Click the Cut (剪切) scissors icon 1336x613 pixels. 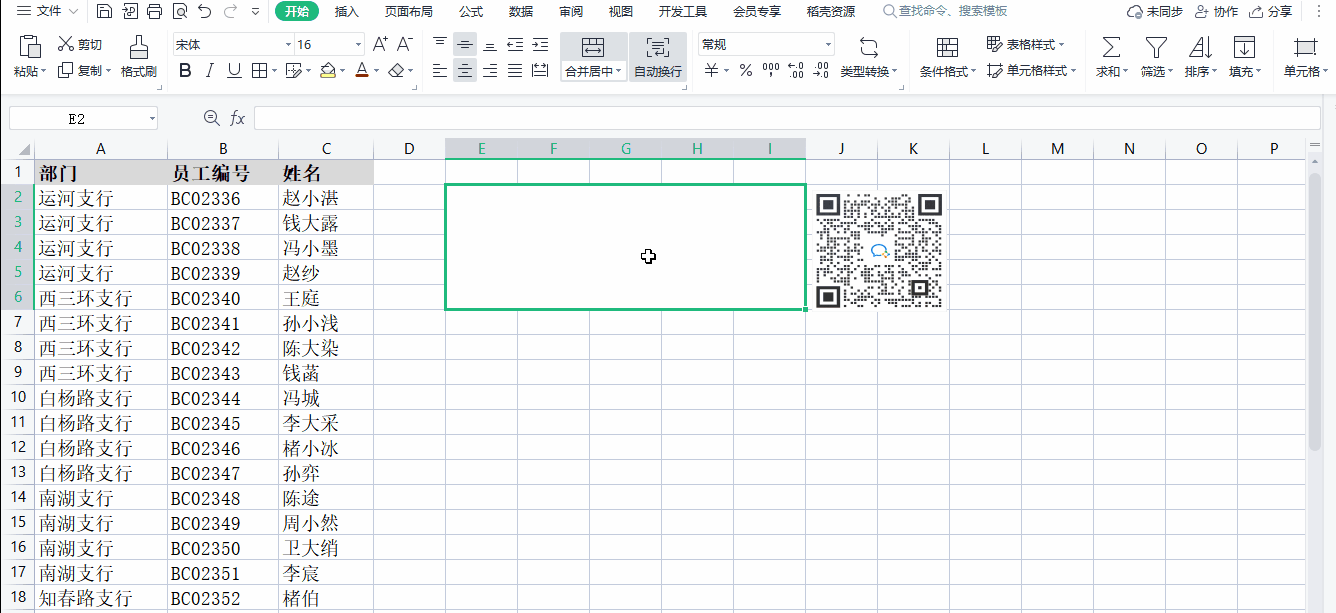coord(66,44)
